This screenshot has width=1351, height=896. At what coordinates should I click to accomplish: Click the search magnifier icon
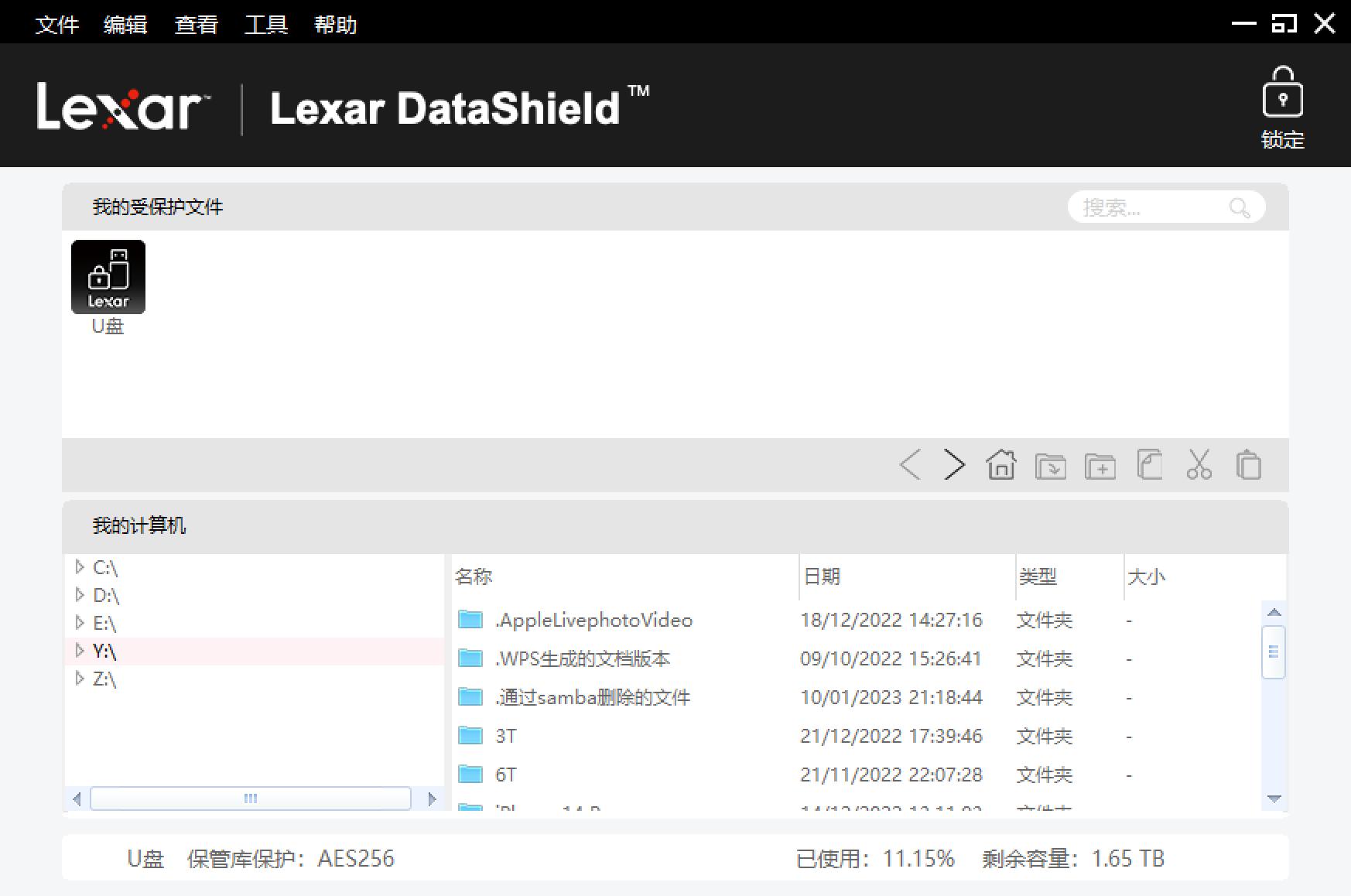[1239, 207]
